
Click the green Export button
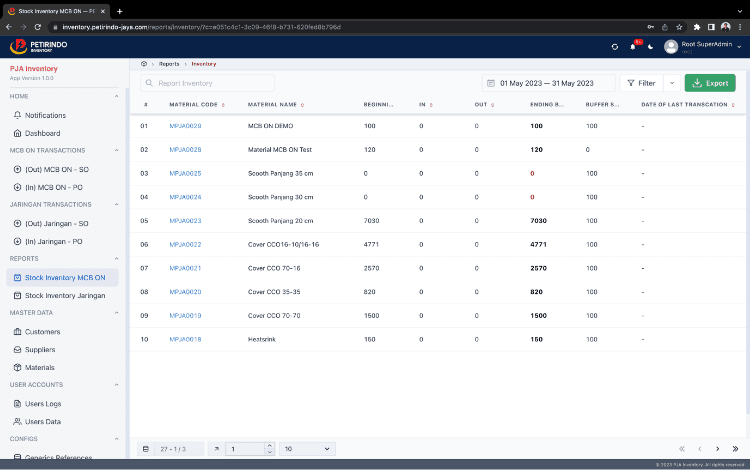point(710,83)
